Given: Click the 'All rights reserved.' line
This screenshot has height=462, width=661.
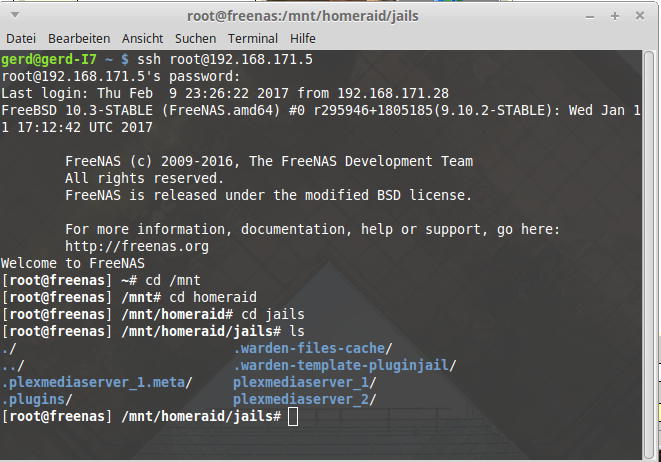Looking at the screenshot, I should click(144, 178).
